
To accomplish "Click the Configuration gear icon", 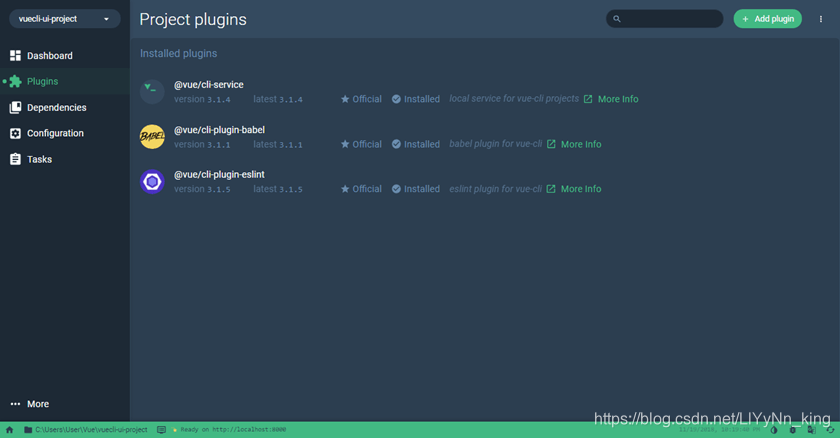I will pyautogui.click(x=16, y=133).
